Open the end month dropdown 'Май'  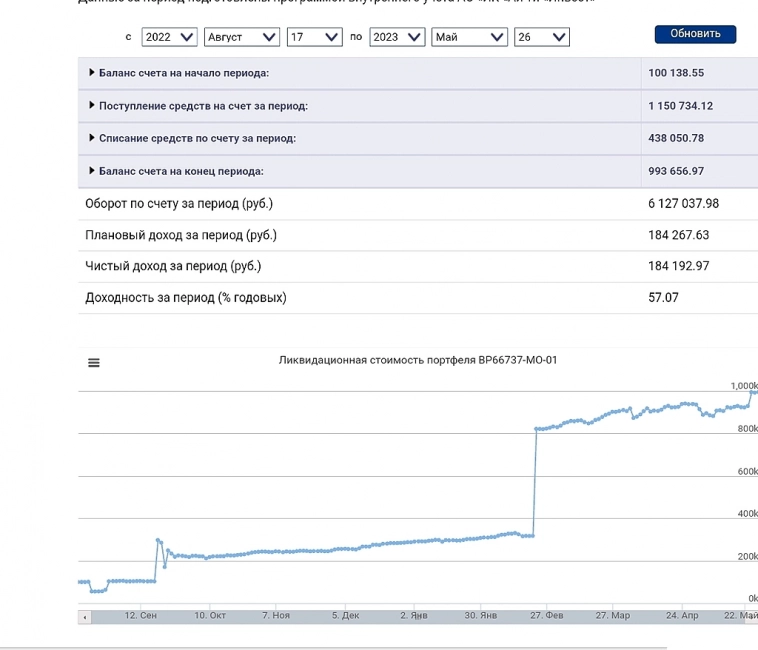click(x=469, y=37)
